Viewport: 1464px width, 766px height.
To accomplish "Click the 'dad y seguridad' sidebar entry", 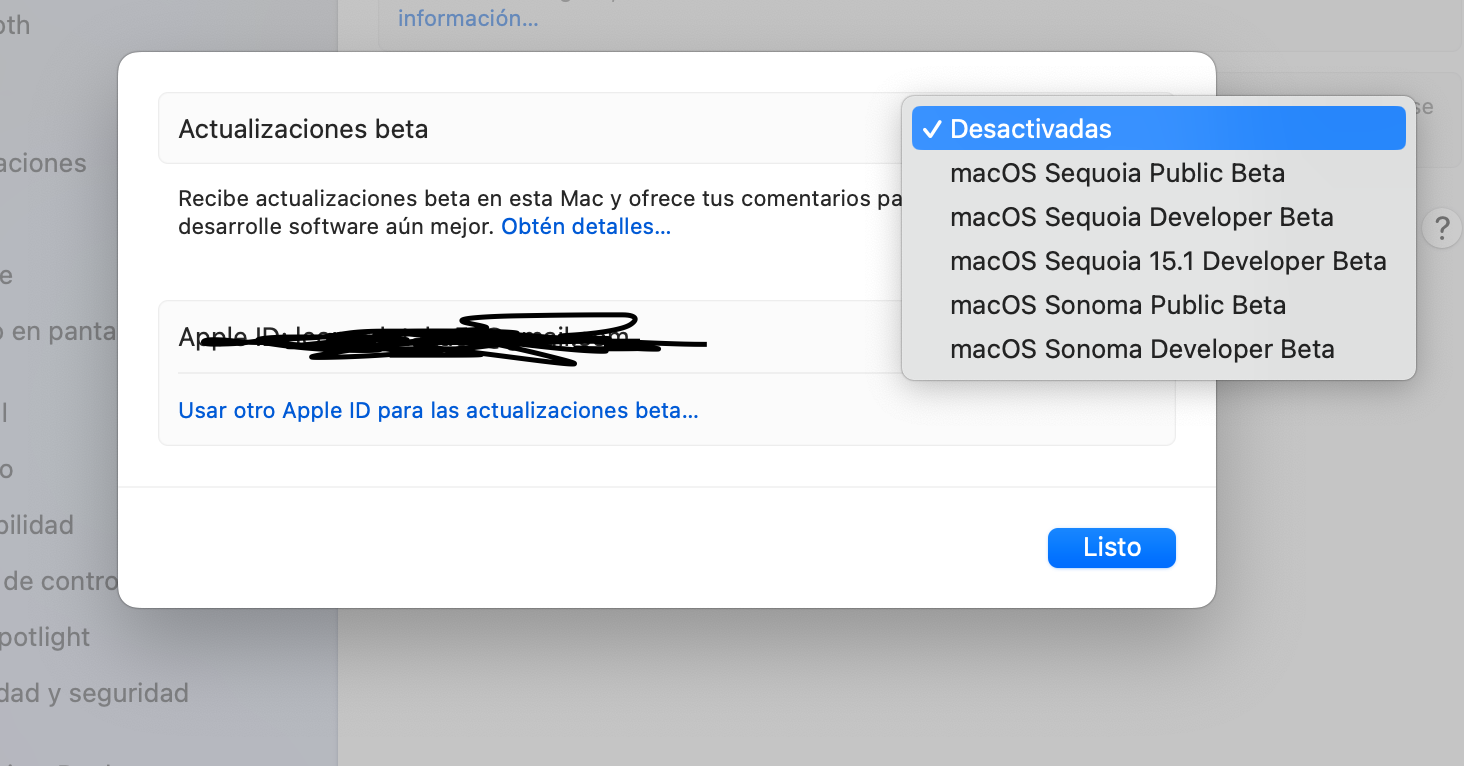I will pyautogui.click(x=94, y=693).
